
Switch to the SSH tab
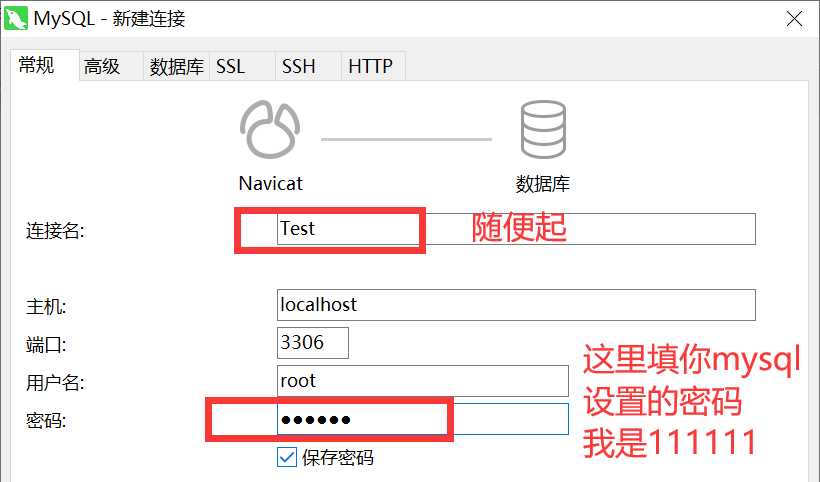[308, 66]
